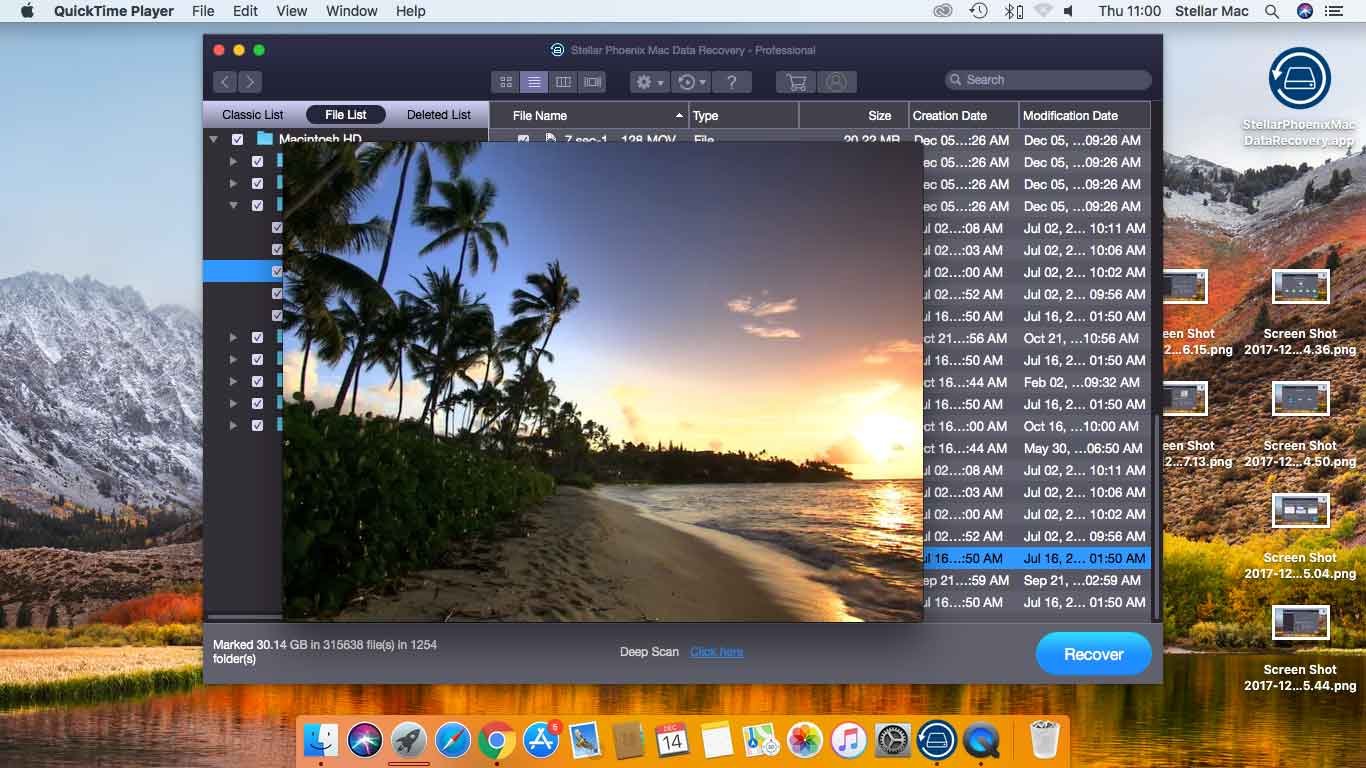The image size is (1366, 768).
Task: Open Trash in the Dock
Action: 1044,741
